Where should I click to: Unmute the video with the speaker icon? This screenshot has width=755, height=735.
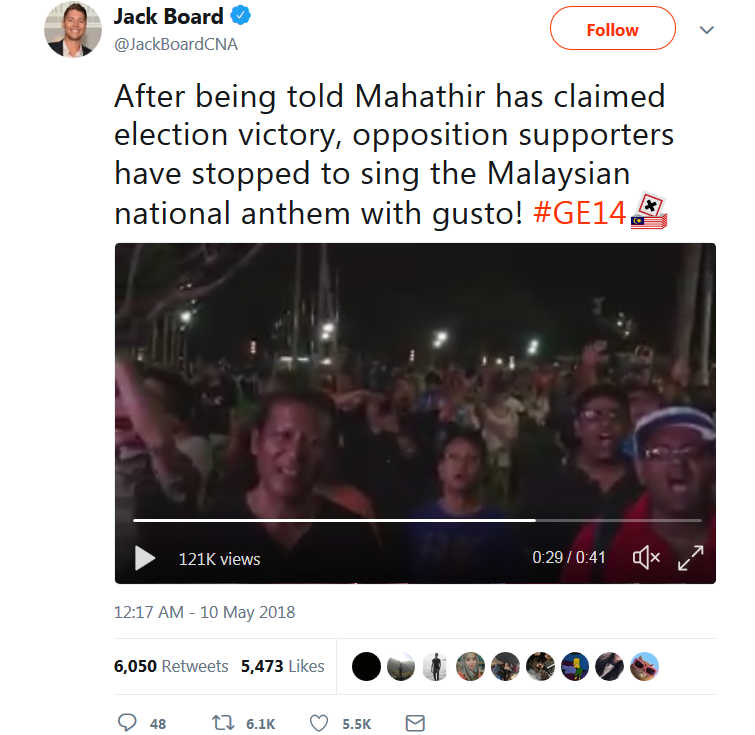coord(646,558)
